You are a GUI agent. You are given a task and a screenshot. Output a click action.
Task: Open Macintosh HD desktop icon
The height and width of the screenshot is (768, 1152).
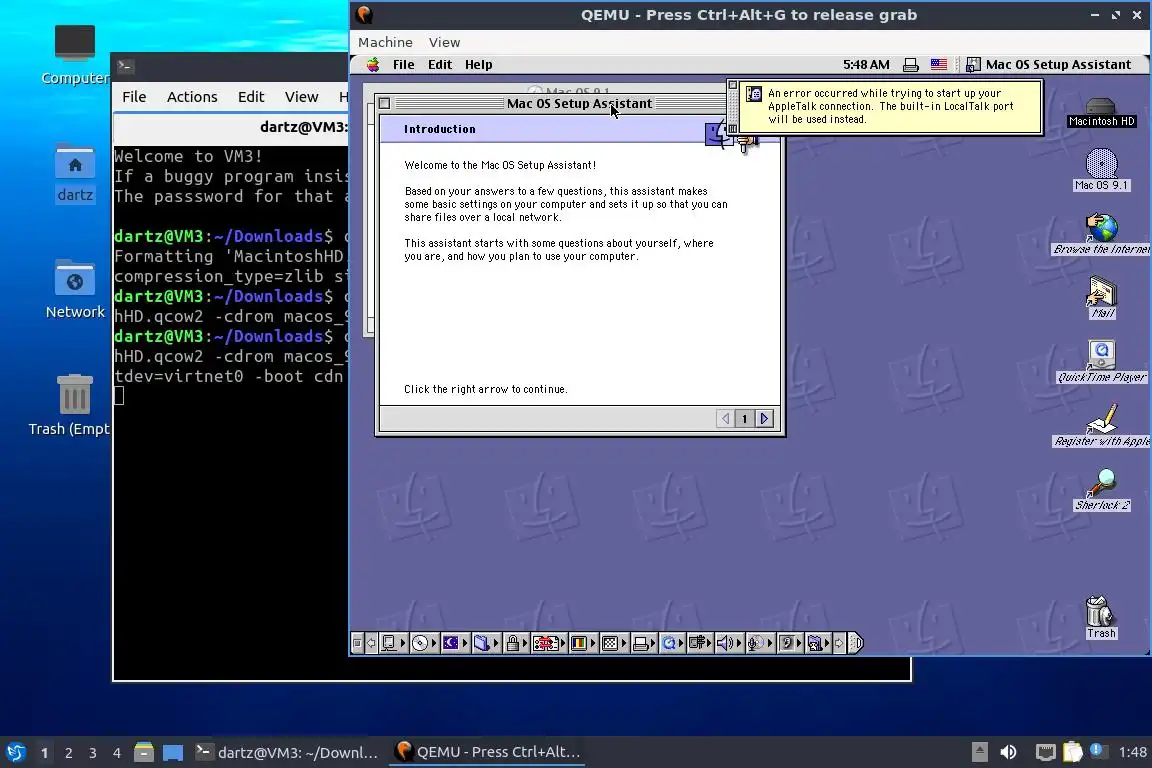1101,112
